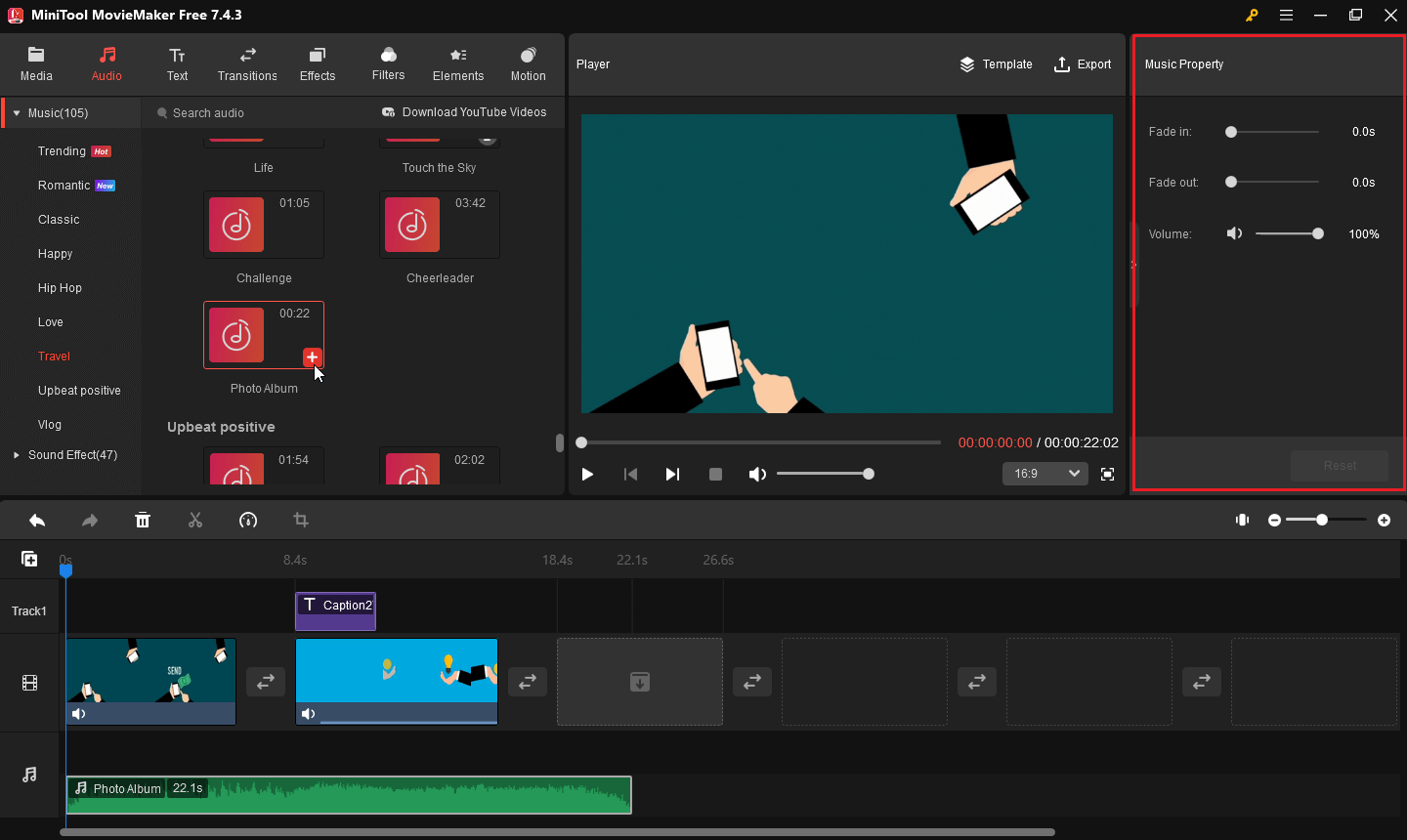Undo the last action
Viewport: 1407px width, 840px height.
[x=37, y=521]
